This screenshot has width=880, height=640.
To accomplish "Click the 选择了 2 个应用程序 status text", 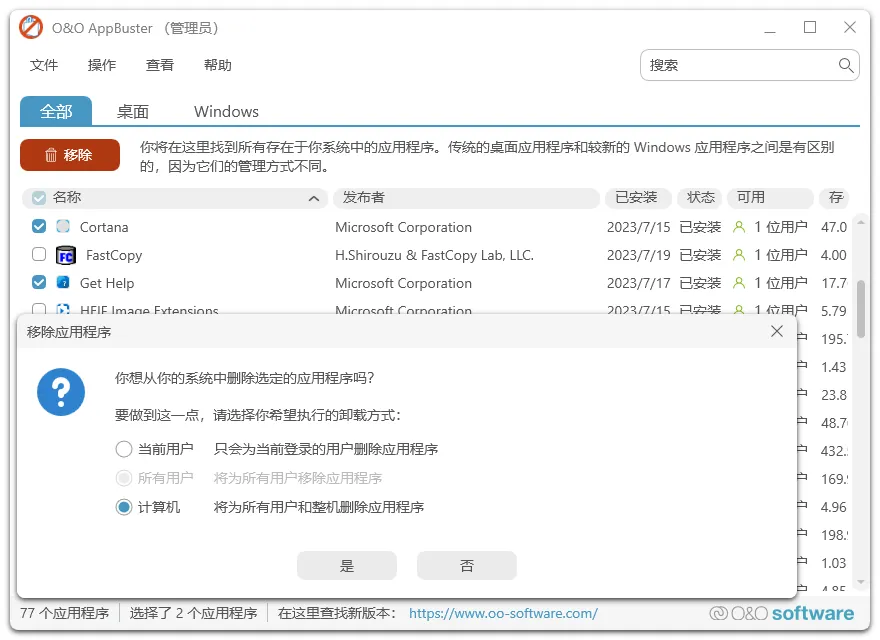I will (x=193, y=613).
